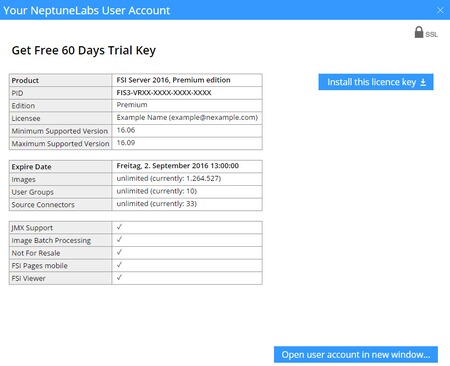Select the Edition value Premium
Viewport: 450px width, 366px height.
tap(132, 105)
